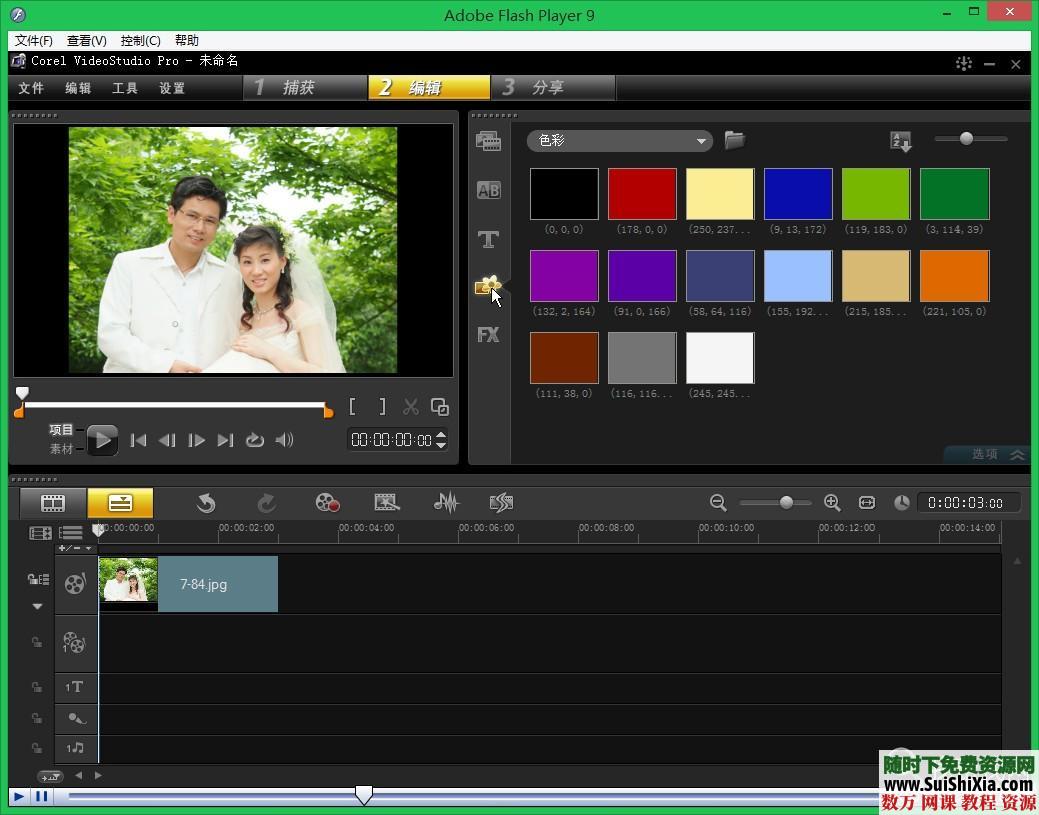Viewport: 1039px width, 815px height.
Task: Select the Title library icon
Action: [488, 239]
